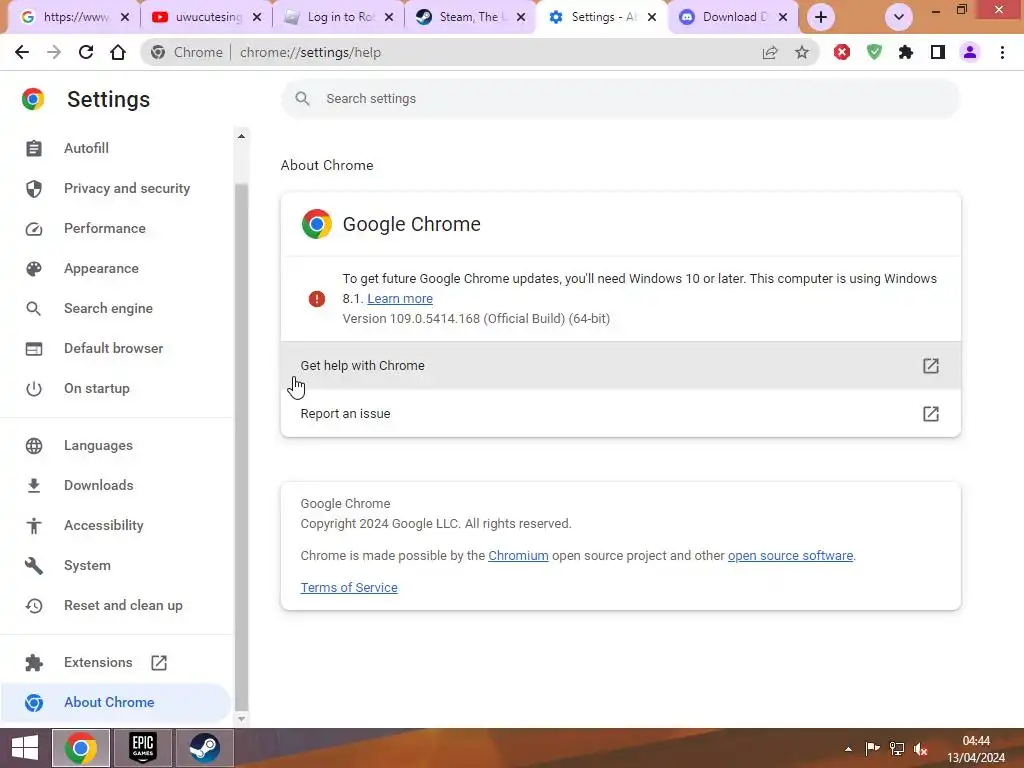Viewport: 1024px width, 768px height.
Task: Click the sidebar scroll down arrow
Action: (241, 718)
